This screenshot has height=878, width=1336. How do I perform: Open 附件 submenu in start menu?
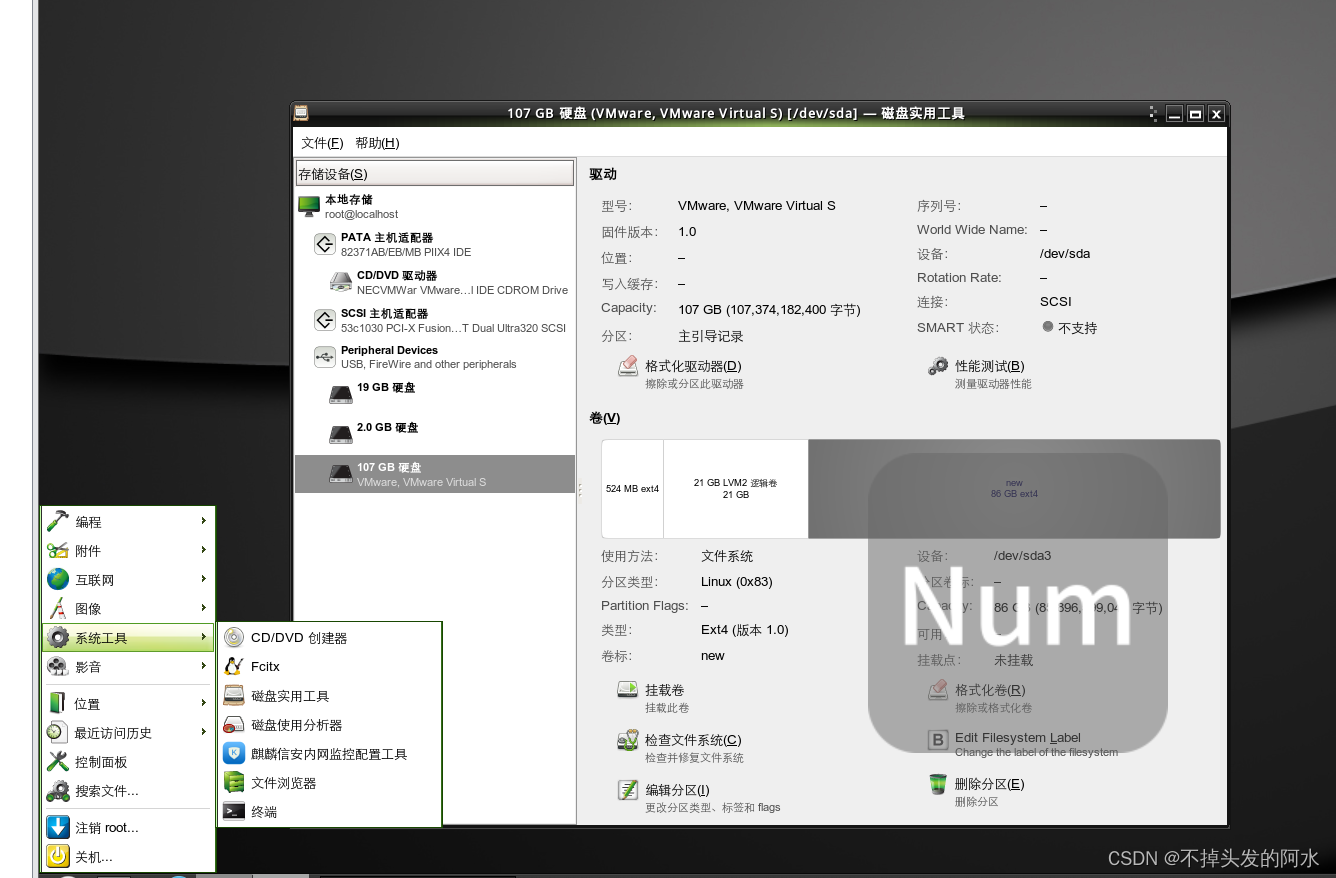click(x=127, y=551)
